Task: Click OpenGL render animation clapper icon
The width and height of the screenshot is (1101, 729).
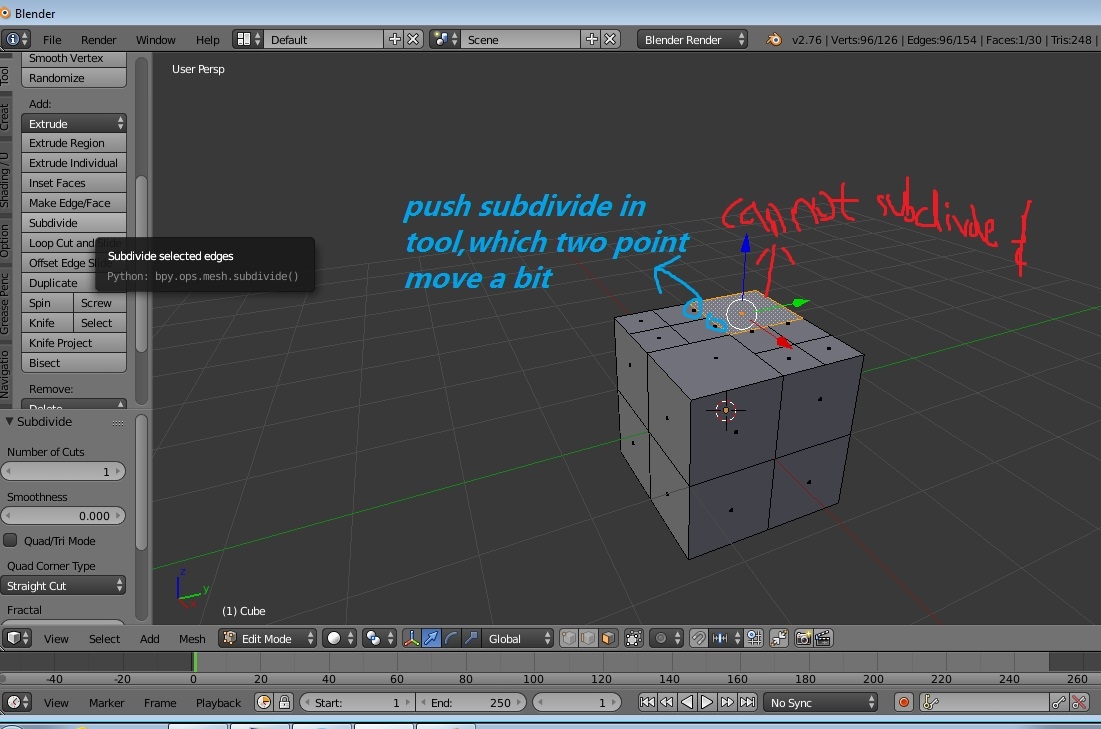Action: point(824,638)
